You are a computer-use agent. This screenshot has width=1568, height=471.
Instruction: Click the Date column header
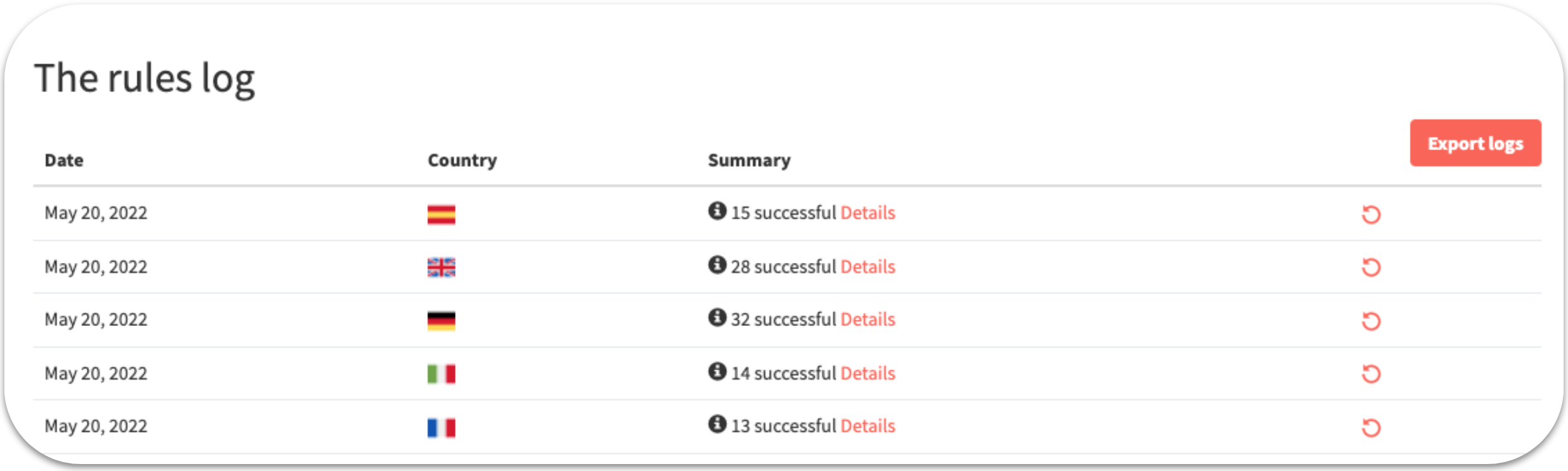(x=64, y=160)
